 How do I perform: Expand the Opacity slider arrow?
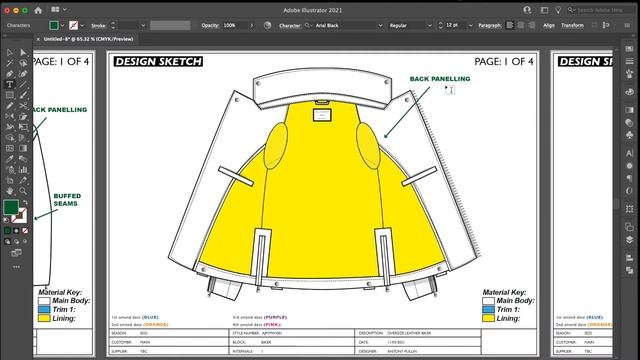[x=251, y=25]
